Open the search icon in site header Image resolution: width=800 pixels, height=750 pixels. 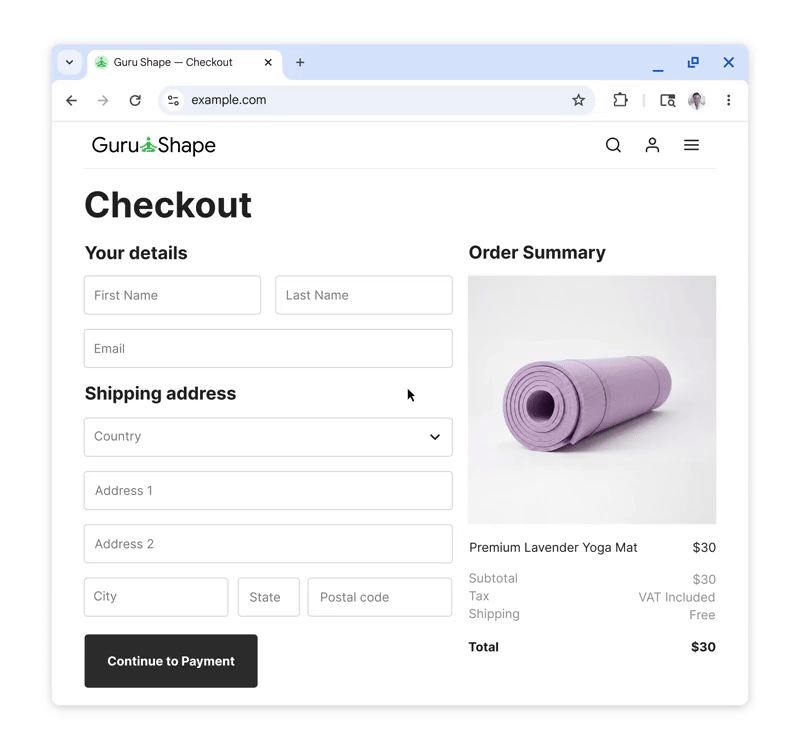613,145
